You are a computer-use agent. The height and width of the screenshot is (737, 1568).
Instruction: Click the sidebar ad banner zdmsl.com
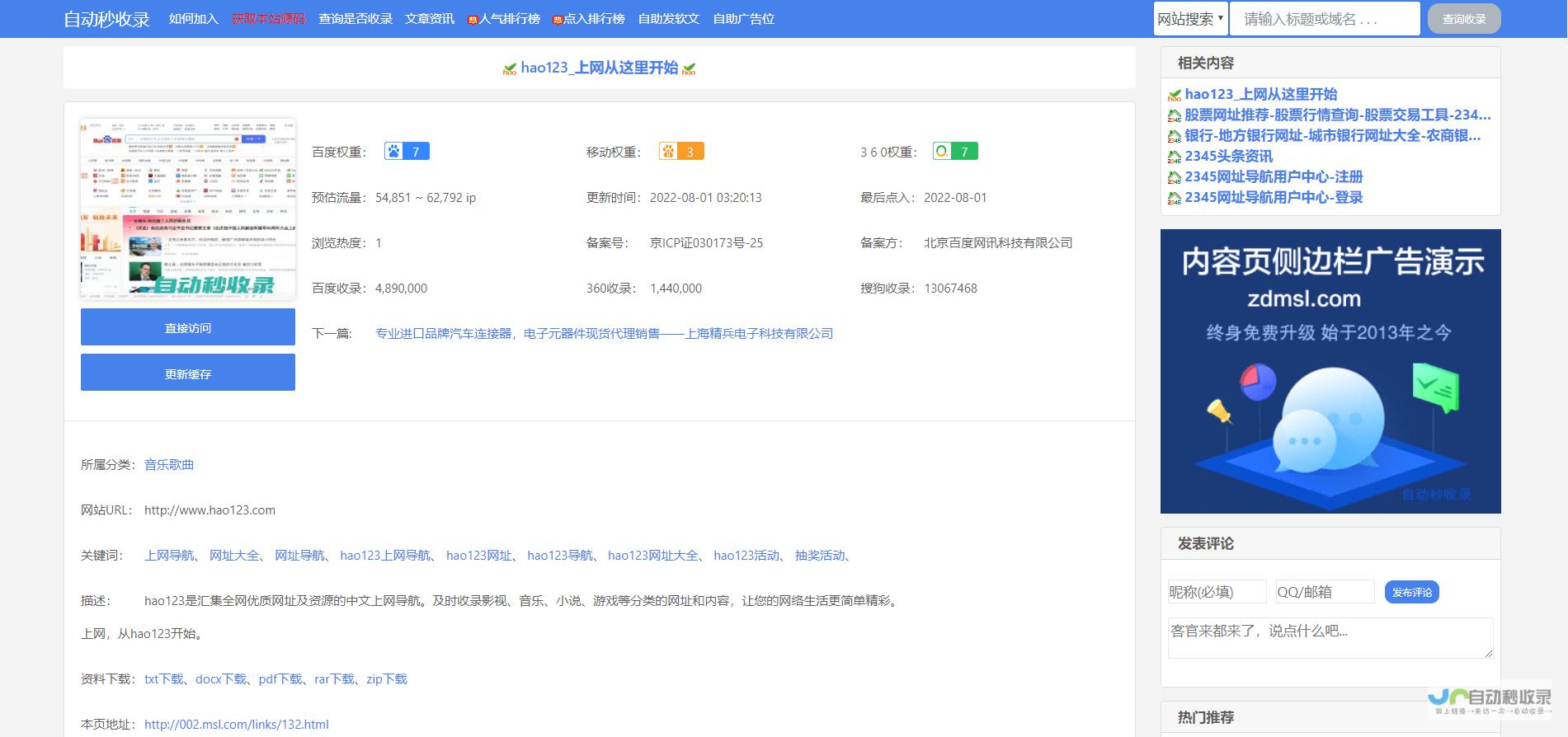[x=1330, y=371]
